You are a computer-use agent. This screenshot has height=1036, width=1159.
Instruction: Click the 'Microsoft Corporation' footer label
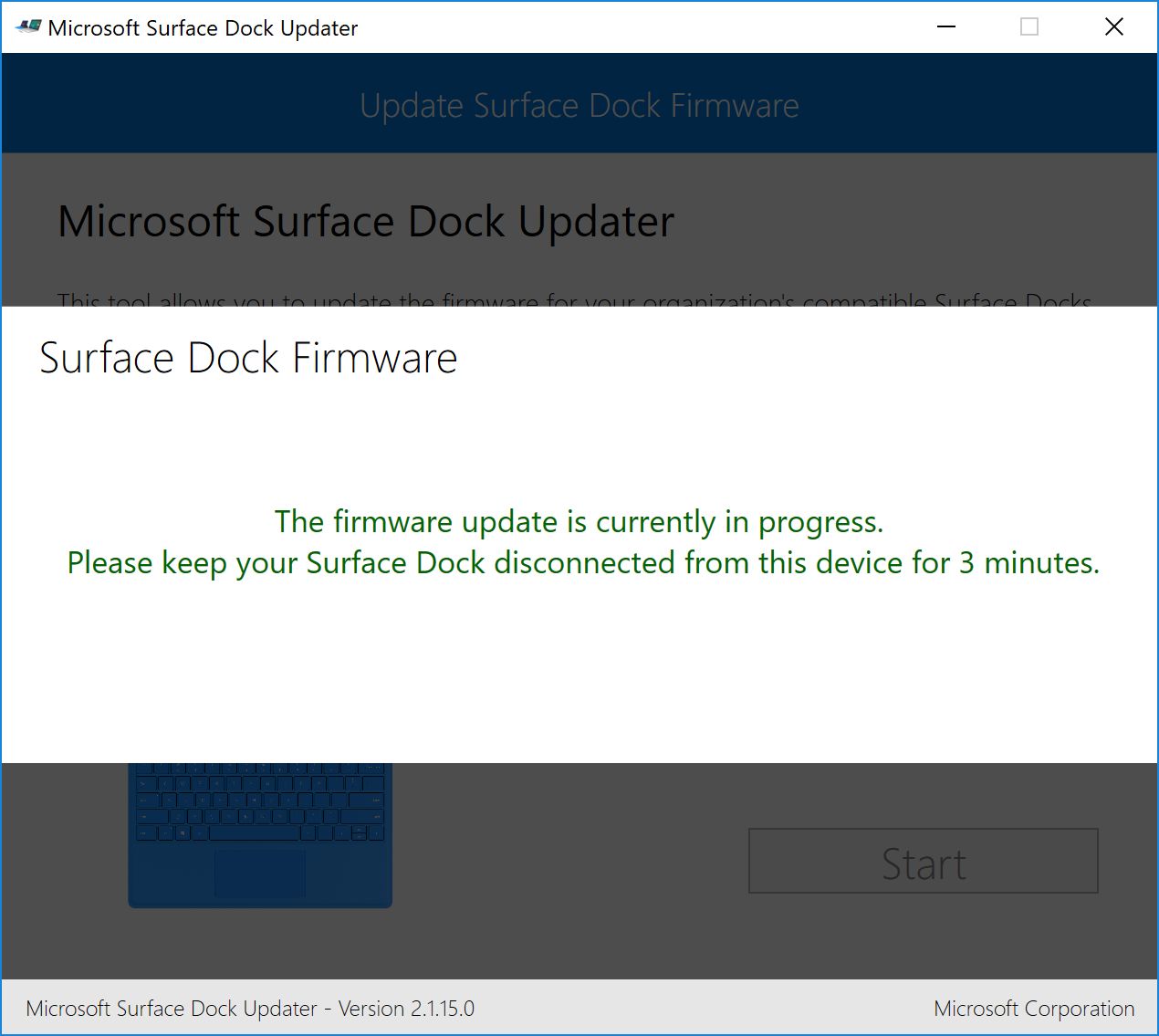[1034, 1009]
